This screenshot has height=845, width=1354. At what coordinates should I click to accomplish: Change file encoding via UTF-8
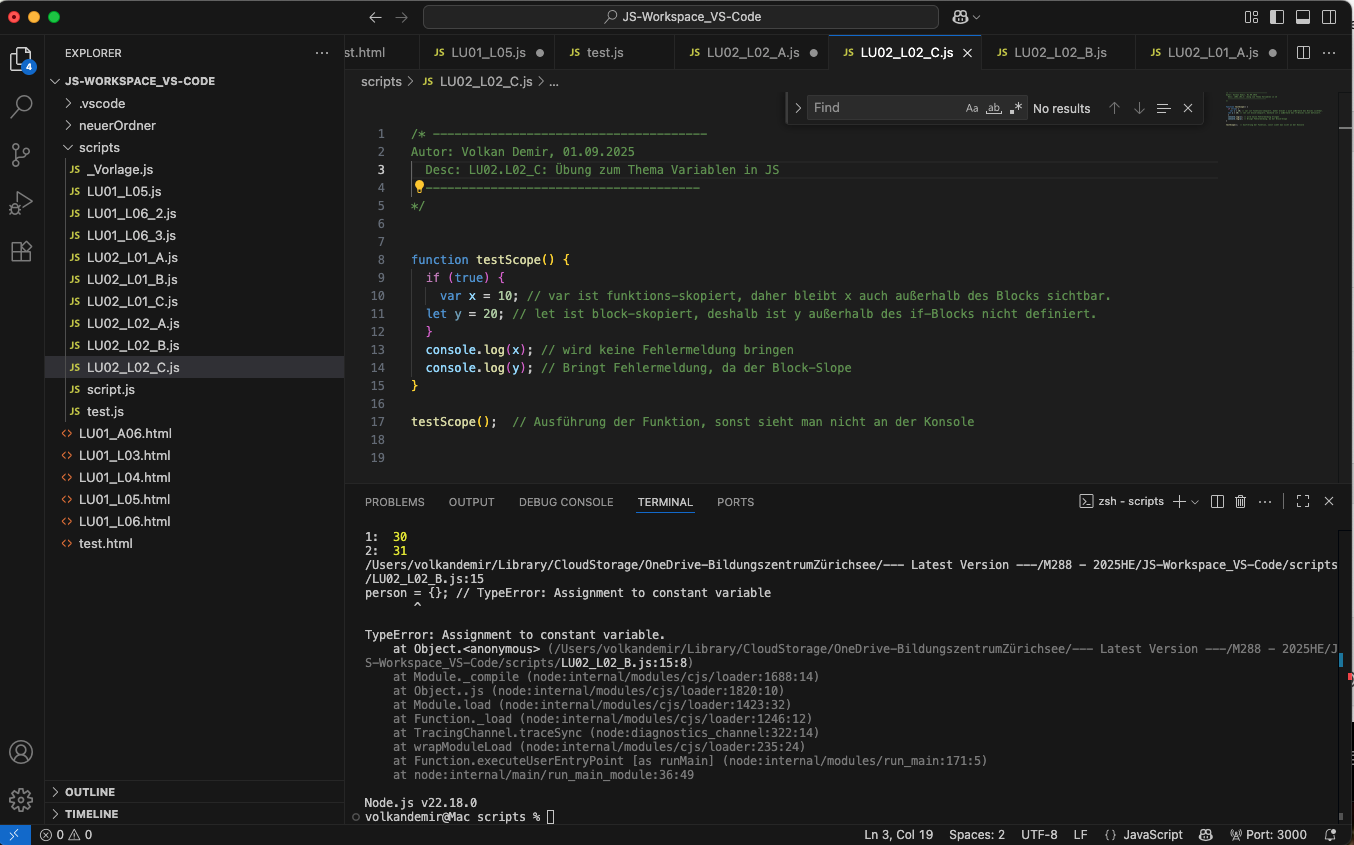(x=1039, y=834)
